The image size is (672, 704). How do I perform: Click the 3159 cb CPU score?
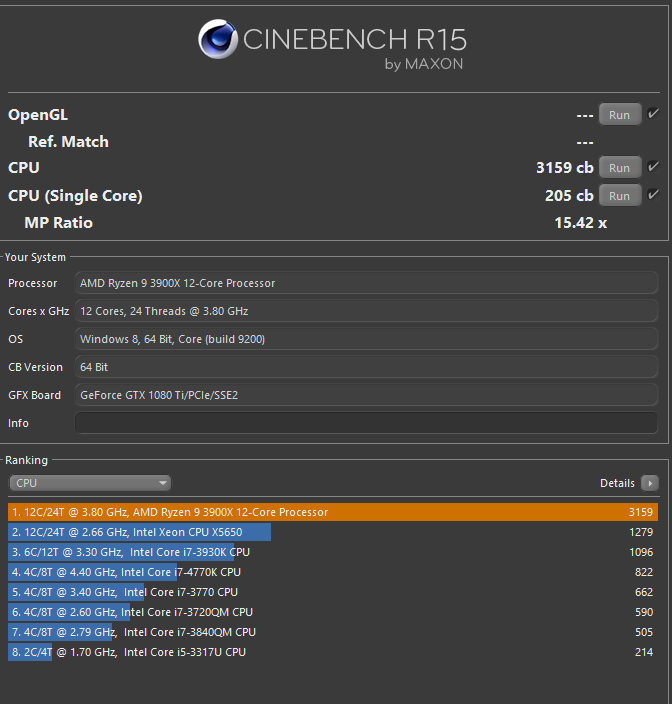(x=565, y=168)
